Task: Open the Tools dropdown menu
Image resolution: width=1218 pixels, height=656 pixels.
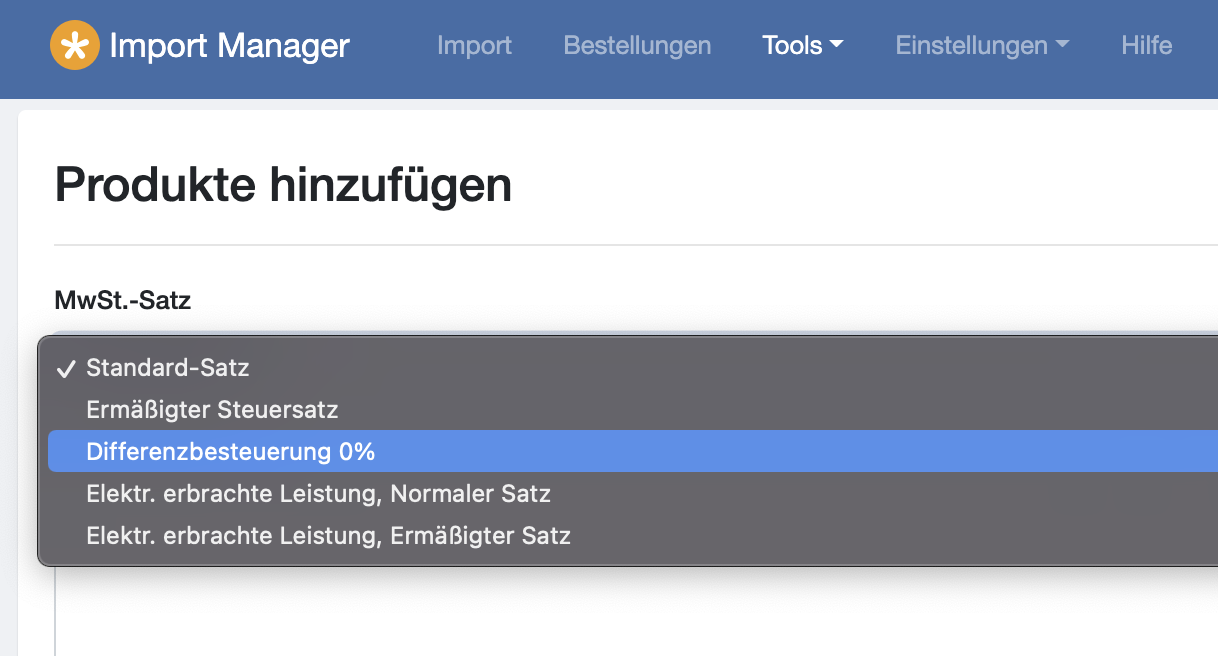Action: [803, 45]
